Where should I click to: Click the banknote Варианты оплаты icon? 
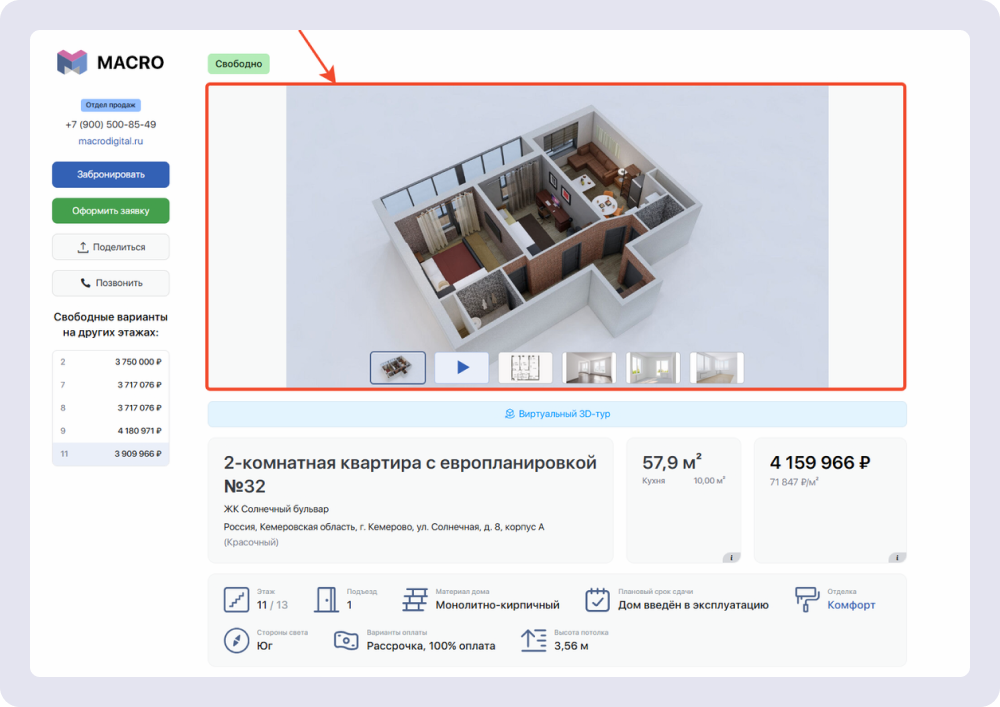coord(345,640)
